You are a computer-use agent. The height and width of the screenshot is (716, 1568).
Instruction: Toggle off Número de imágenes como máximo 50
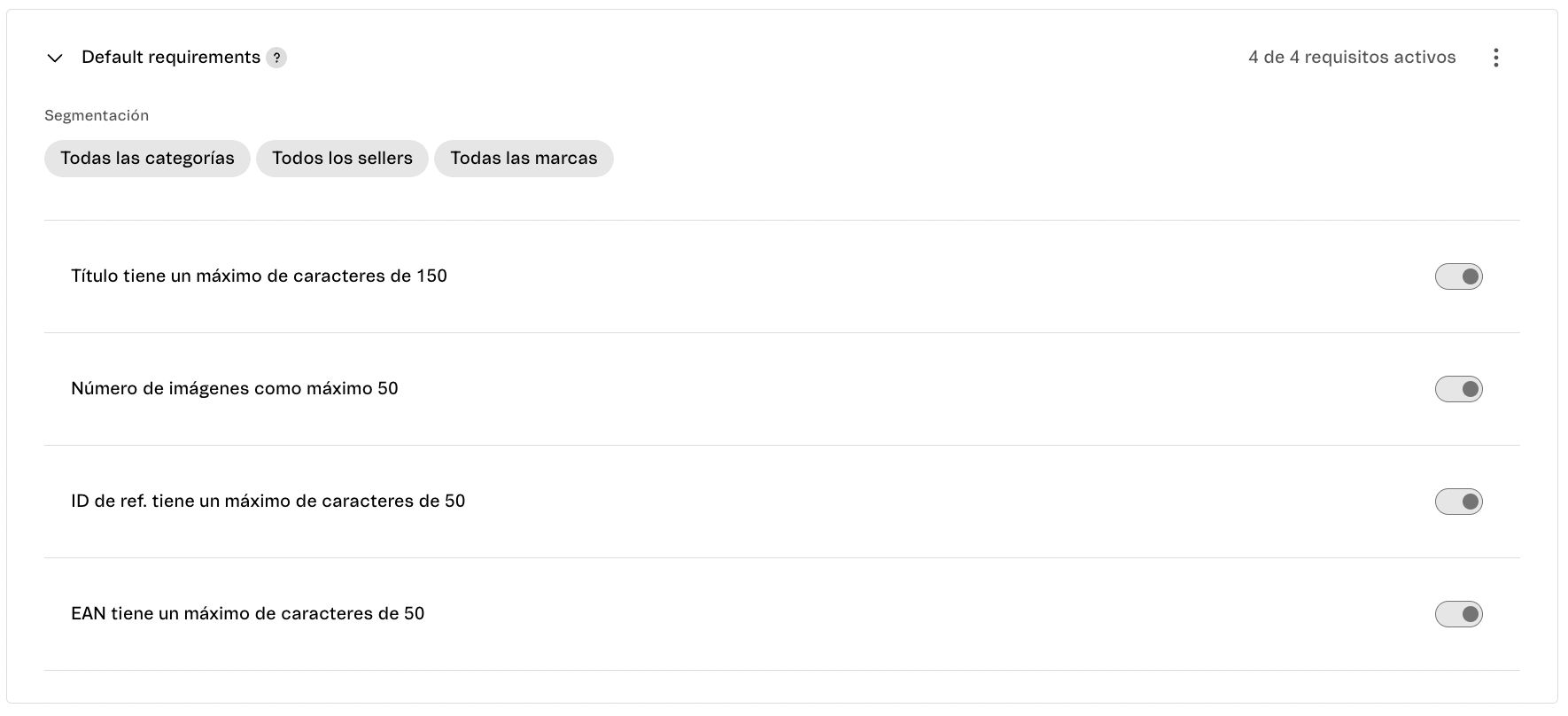pyautogui.click(x=1458, y=388)
